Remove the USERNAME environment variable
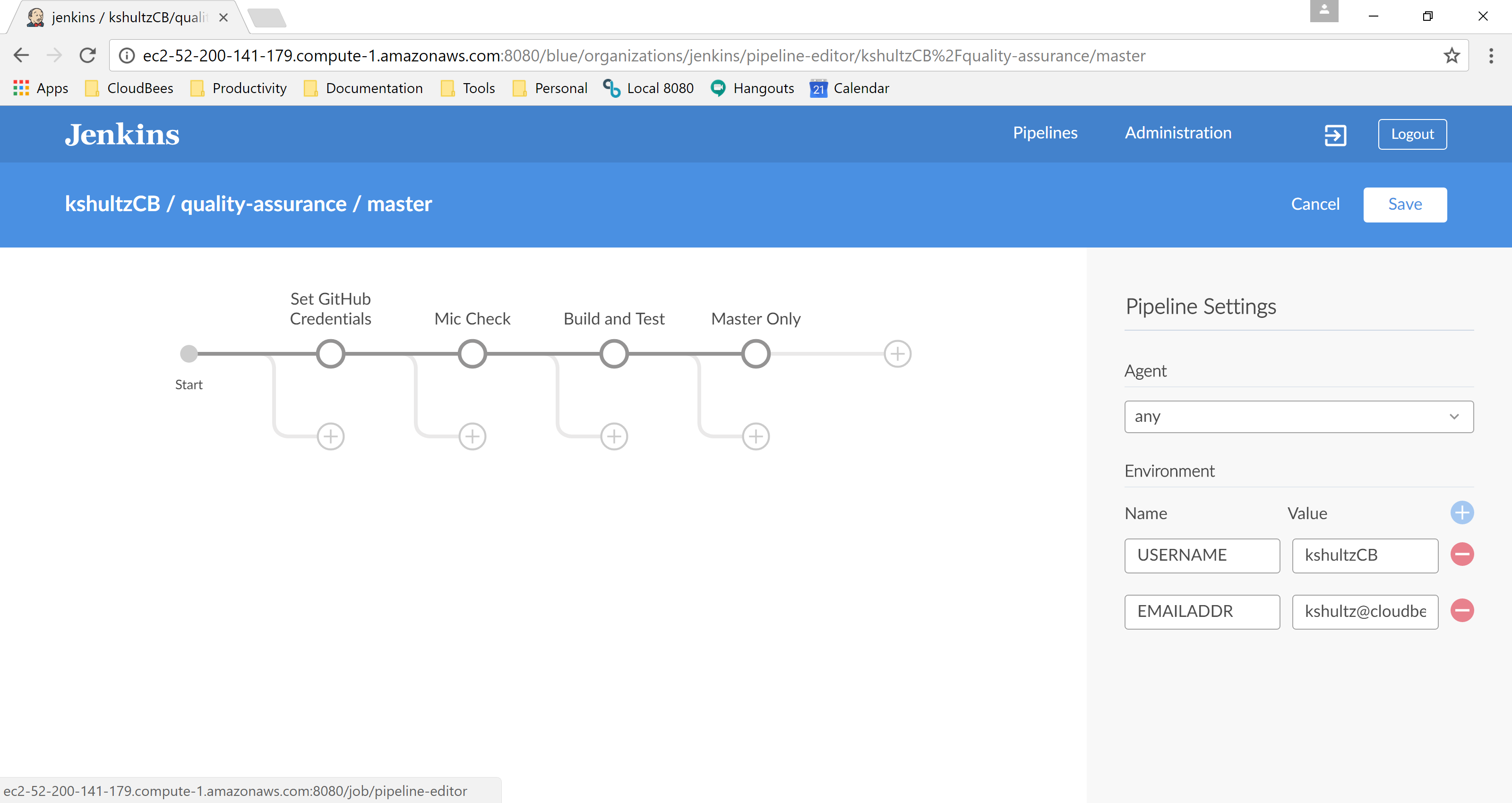 click(1461, 555)
